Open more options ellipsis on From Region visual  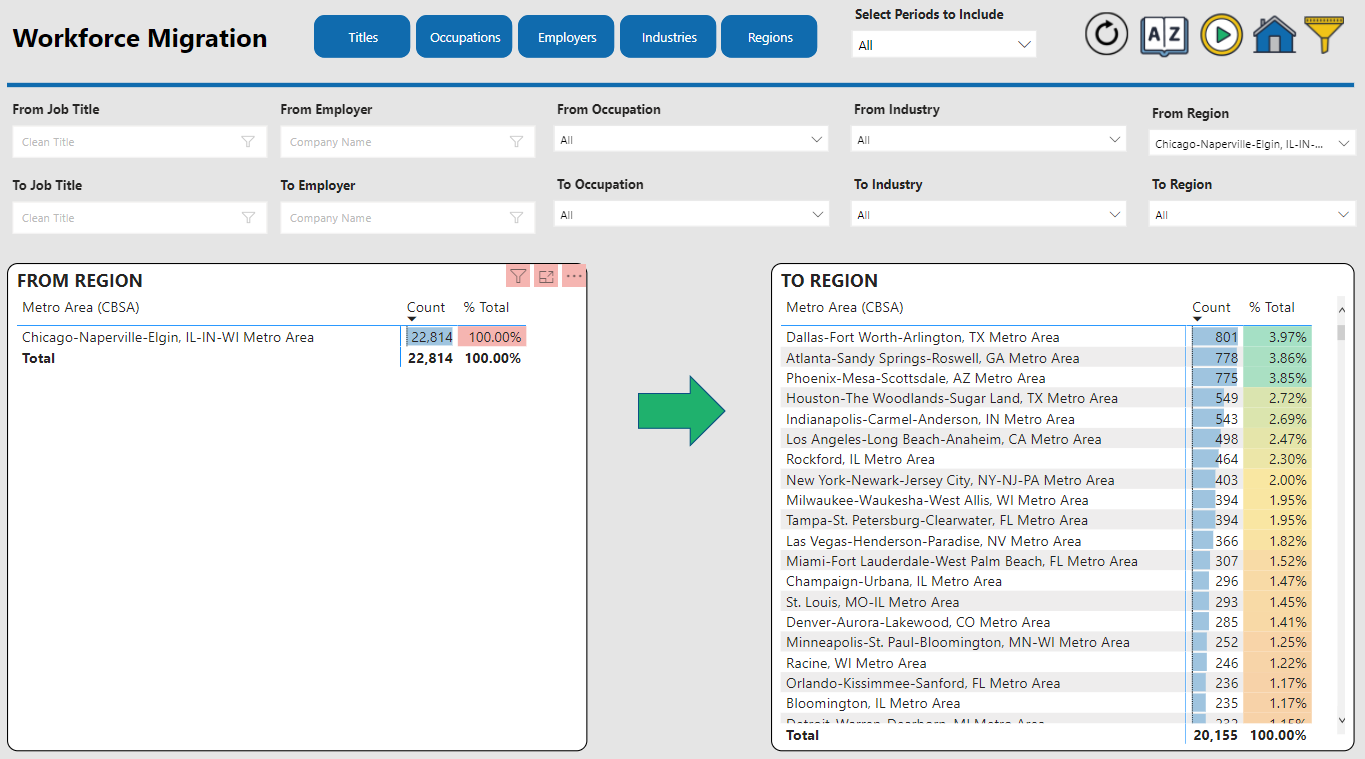574,276
